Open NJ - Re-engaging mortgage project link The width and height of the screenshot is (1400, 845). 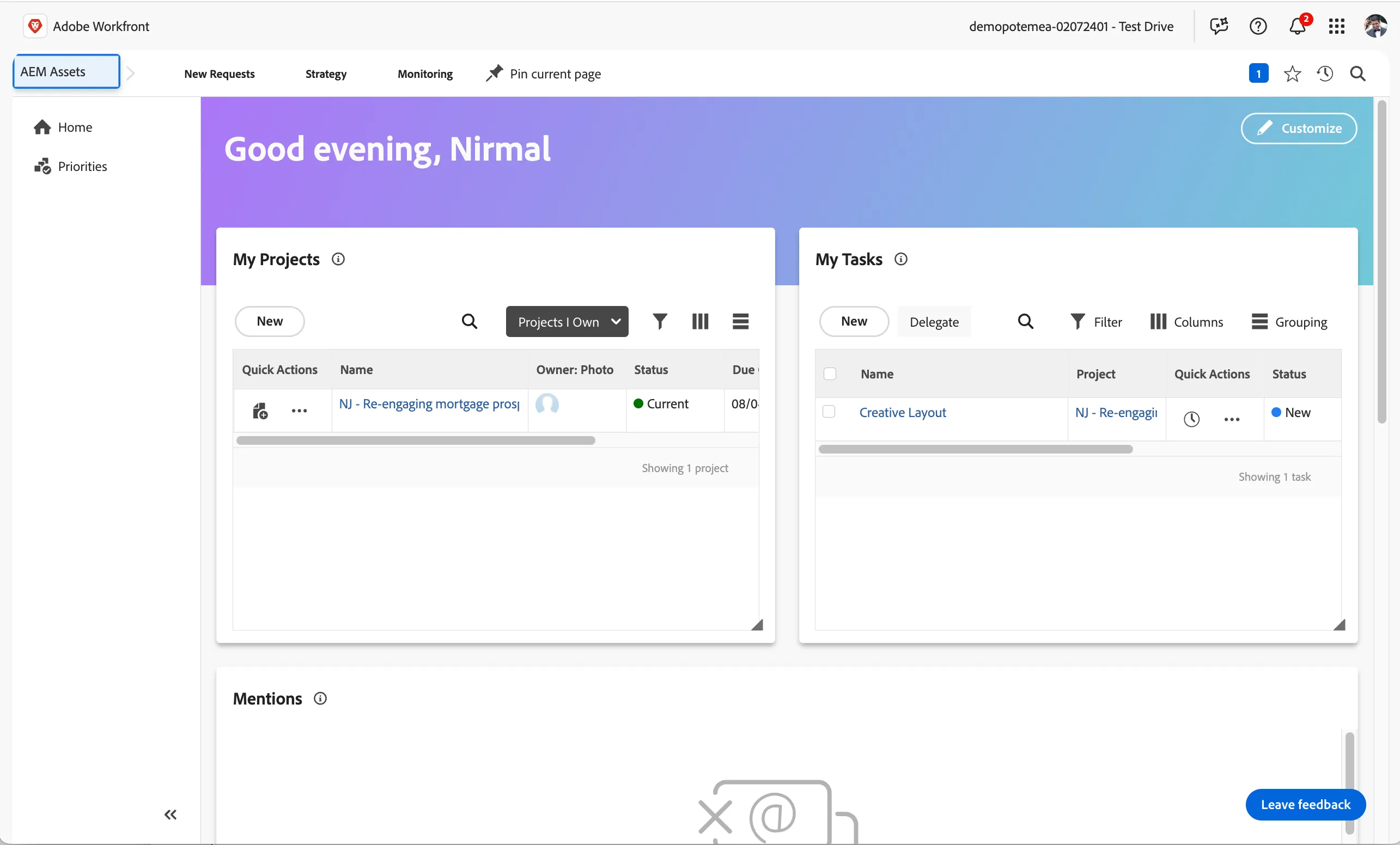pos(429,404)
